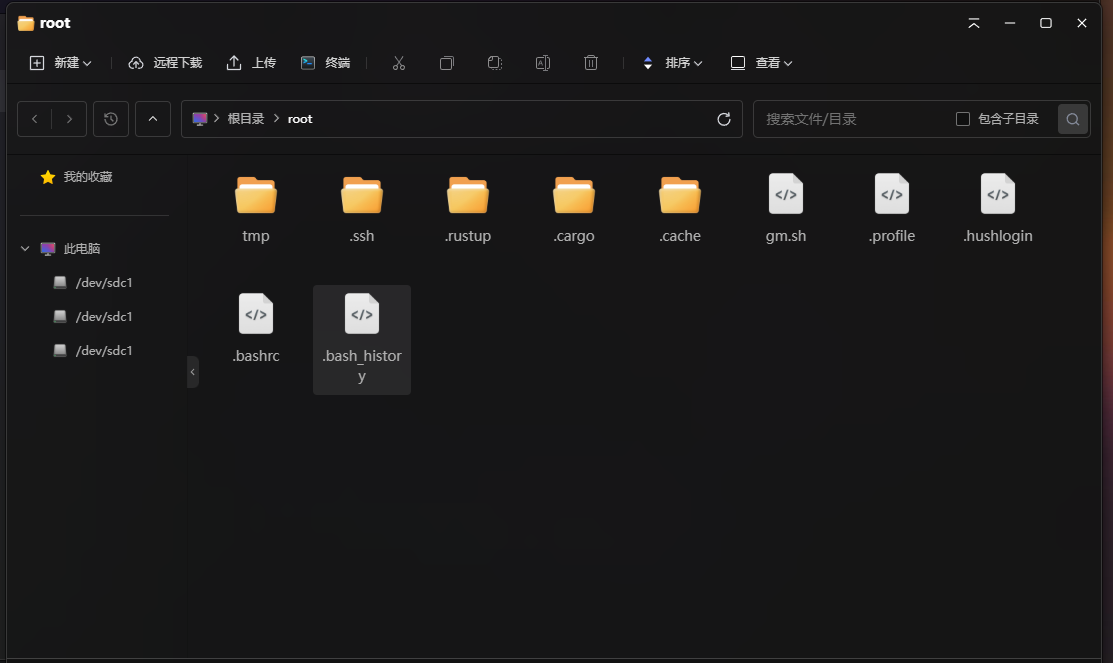Enable the 包含子目录 checkbox
Image resolution: width=1113 pixels, height=663 pixels.
(963, 119)
